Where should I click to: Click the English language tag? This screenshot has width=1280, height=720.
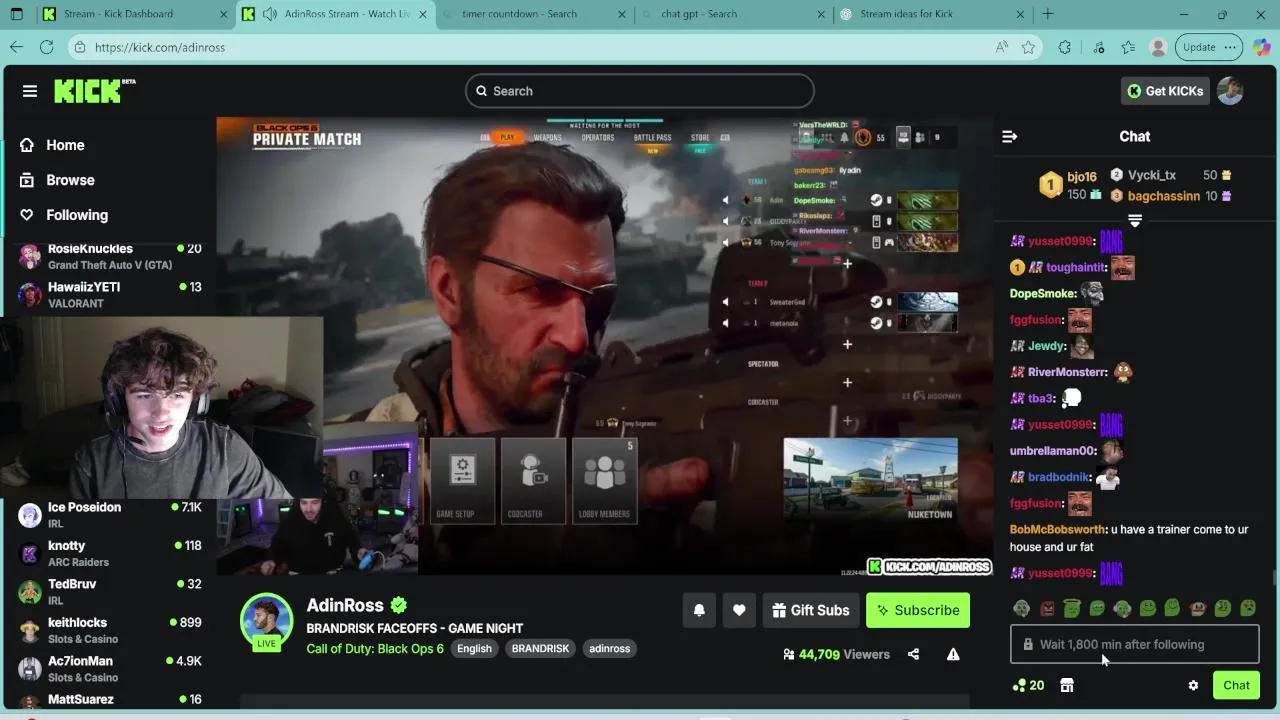474,648
